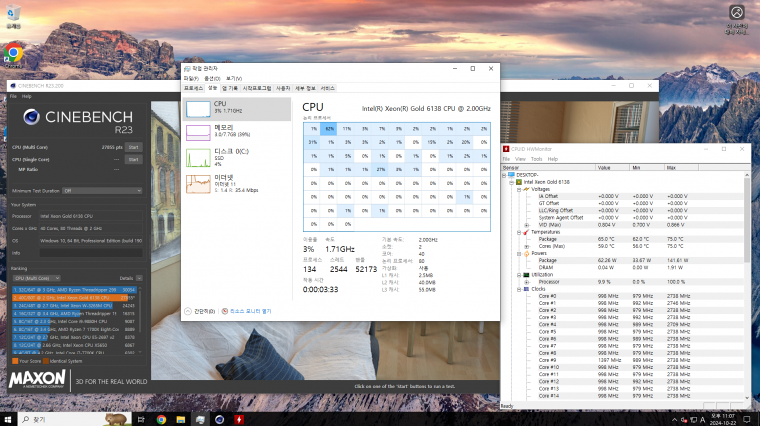Open the HWMonitor Tools menu

pos(537,159)
